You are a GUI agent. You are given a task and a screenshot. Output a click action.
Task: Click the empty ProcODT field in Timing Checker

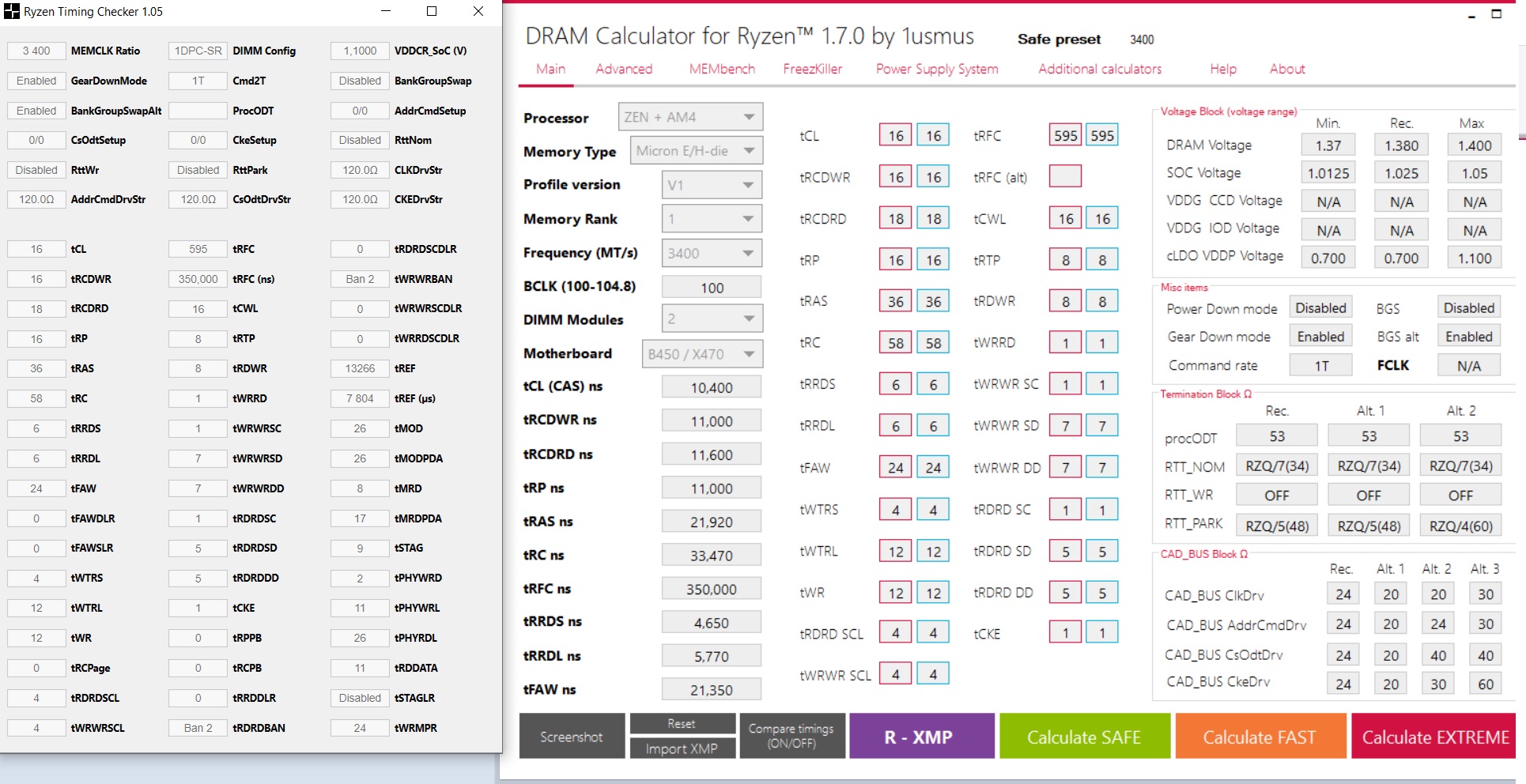click(x=198, y=111)
